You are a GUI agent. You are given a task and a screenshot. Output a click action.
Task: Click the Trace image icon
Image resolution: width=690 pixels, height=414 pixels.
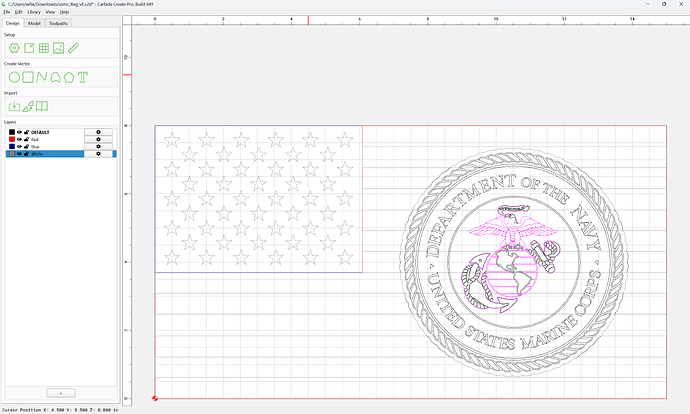tap(28, 106)
